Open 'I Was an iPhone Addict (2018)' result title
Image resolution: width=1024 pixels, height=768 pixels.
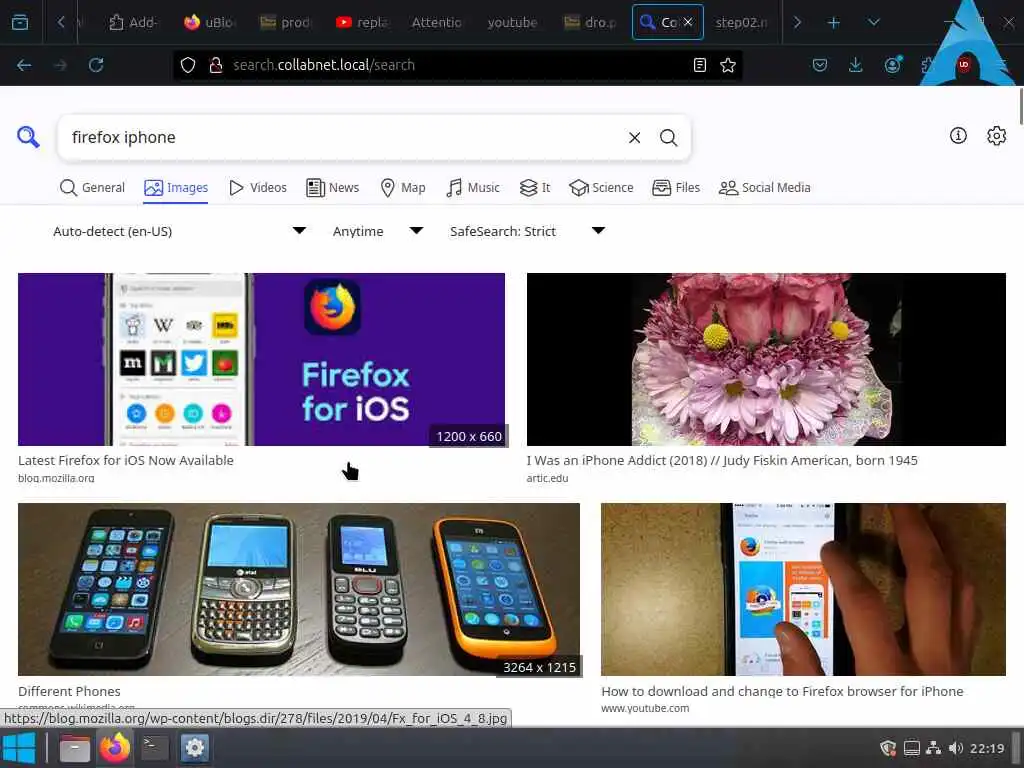click(722, 460)
